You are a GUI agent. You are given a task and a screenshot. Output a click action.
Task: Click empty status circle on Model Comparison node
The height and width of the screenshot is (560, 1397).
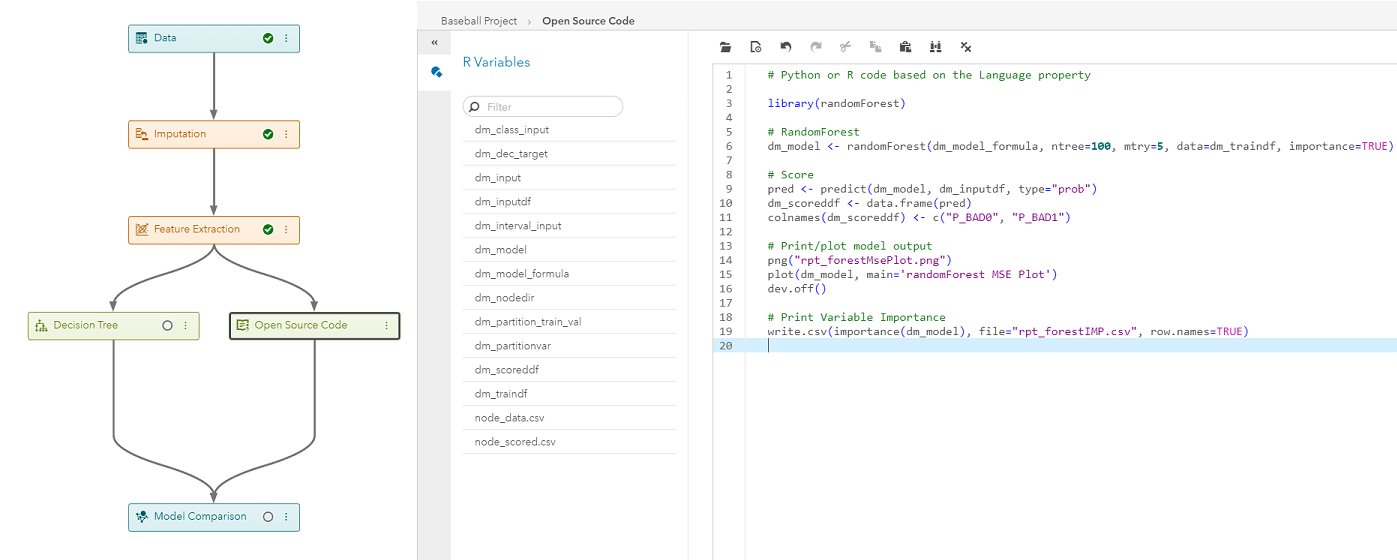pos(268,517)
